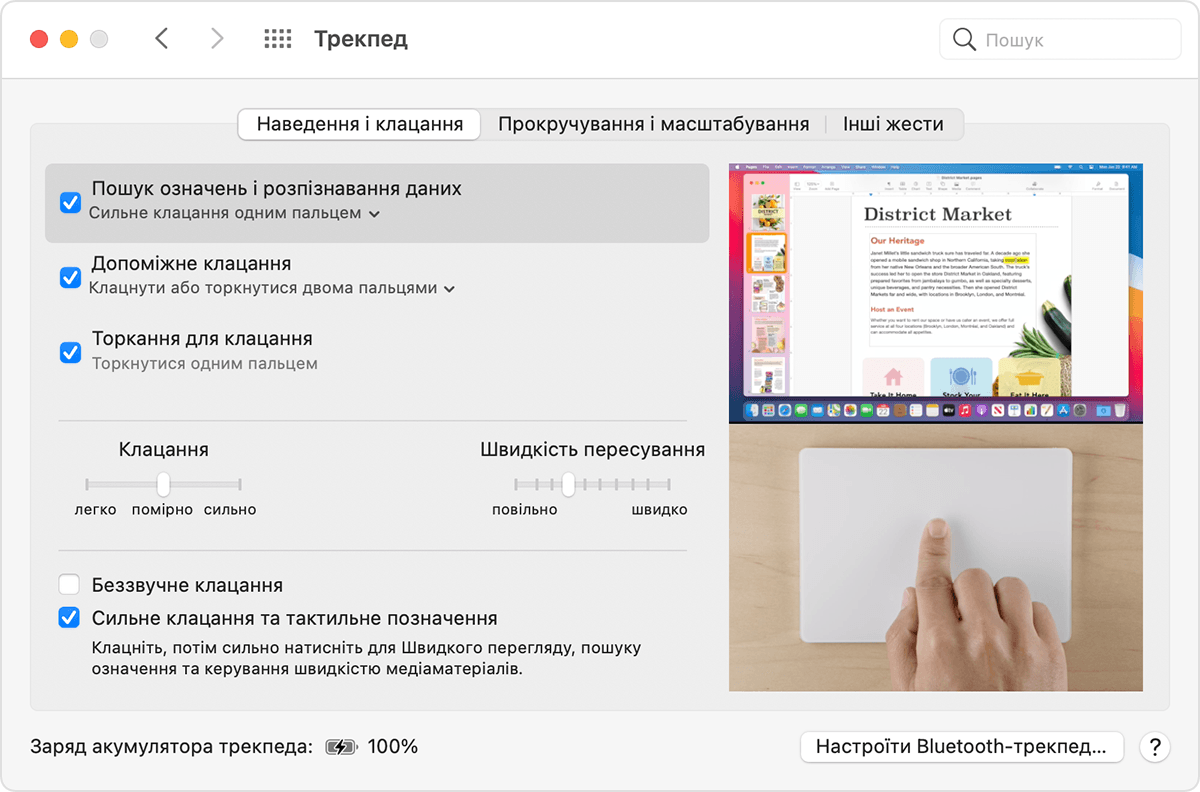Open help via the question mark button
1200x792 pixels.
pos(1156,746)
